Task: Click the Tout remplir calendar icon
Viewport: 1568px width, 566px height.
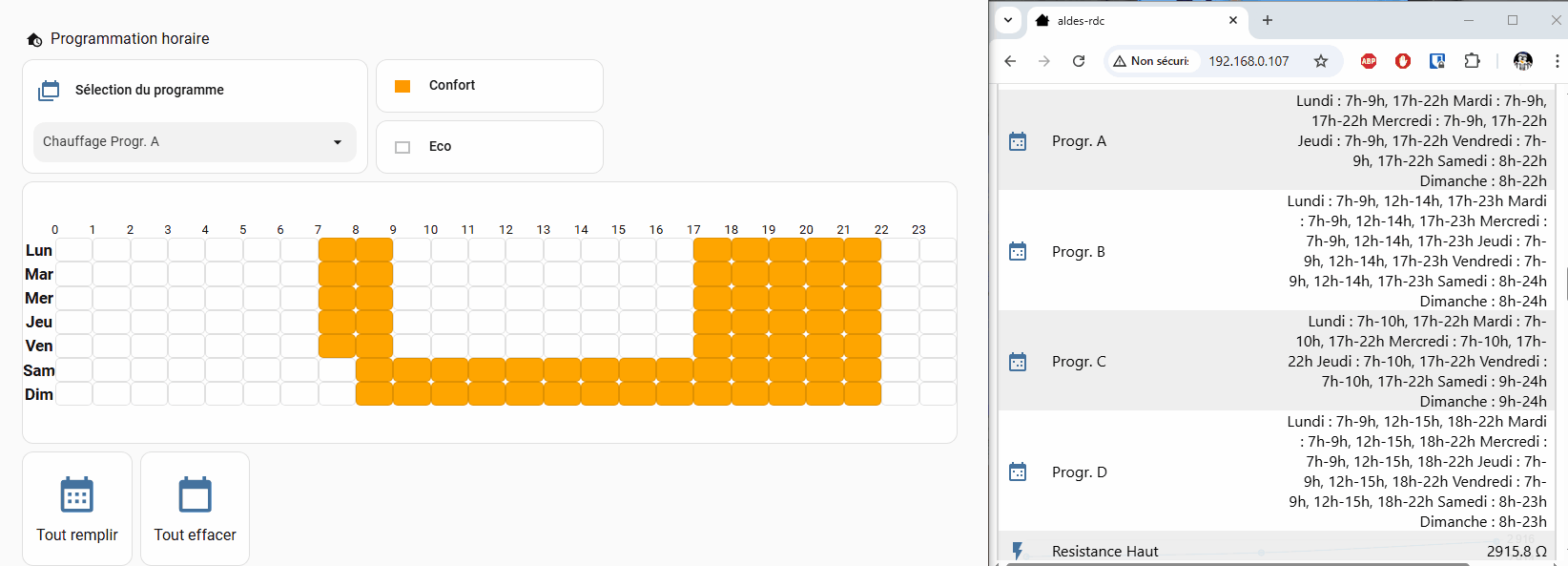Action: (76, 495)
